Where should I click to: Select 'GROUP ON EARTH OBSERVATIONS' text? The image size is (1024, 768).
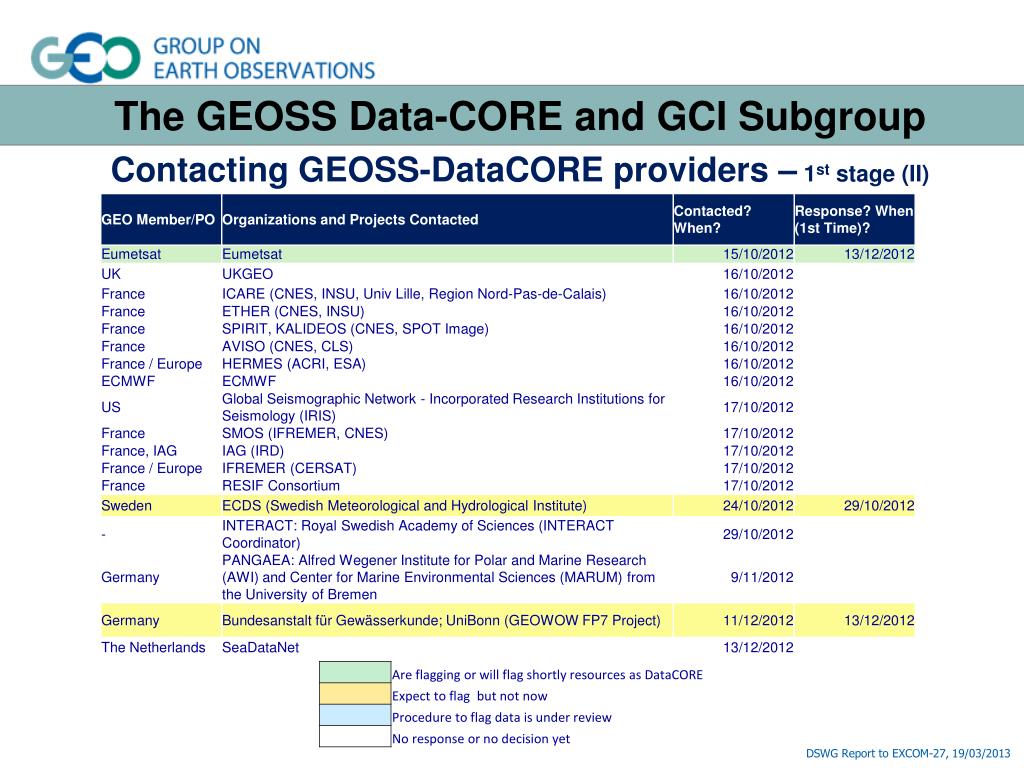click(264, 58)
